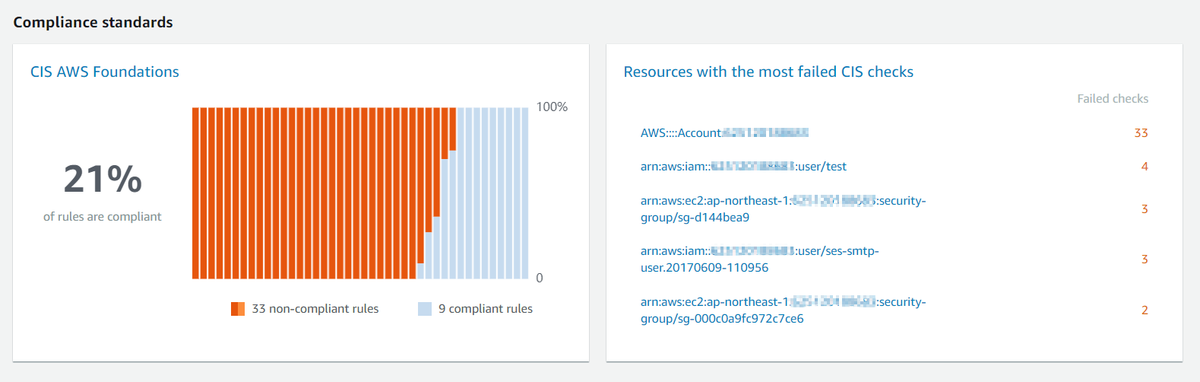Screen dimensions: 1200x382
Task: Click the orange non-compliant rules legend swatch
Action: click(237, 309)
